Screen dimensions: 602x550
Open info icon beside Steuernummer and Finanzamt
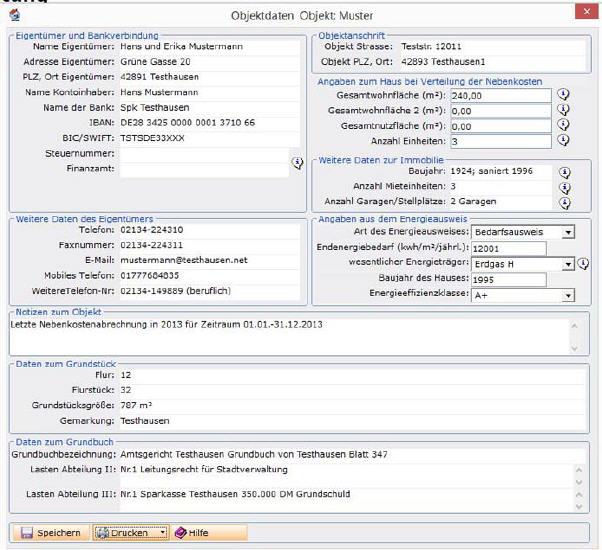298,163
